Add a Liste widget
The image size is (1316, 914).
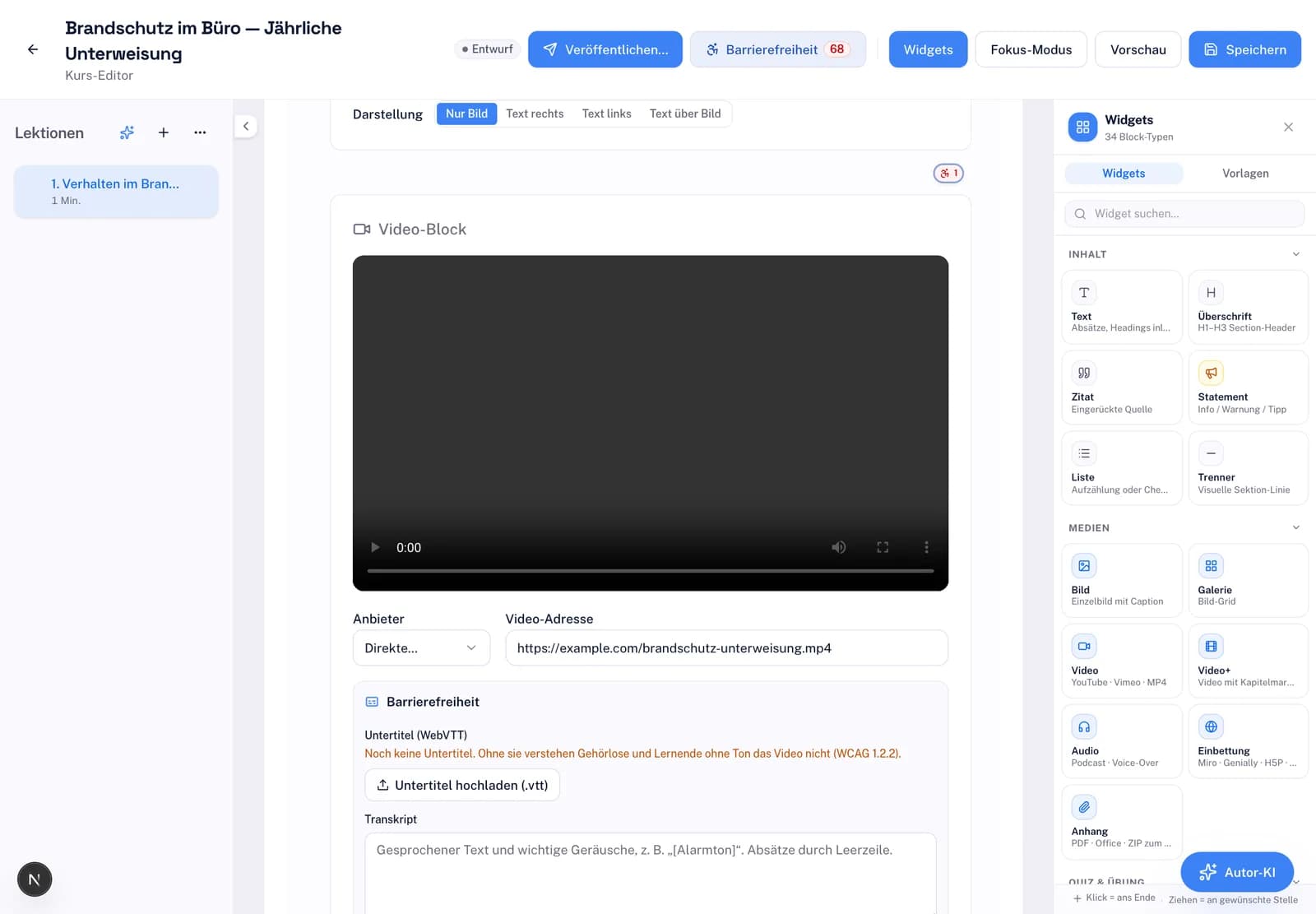(1122, 468)
